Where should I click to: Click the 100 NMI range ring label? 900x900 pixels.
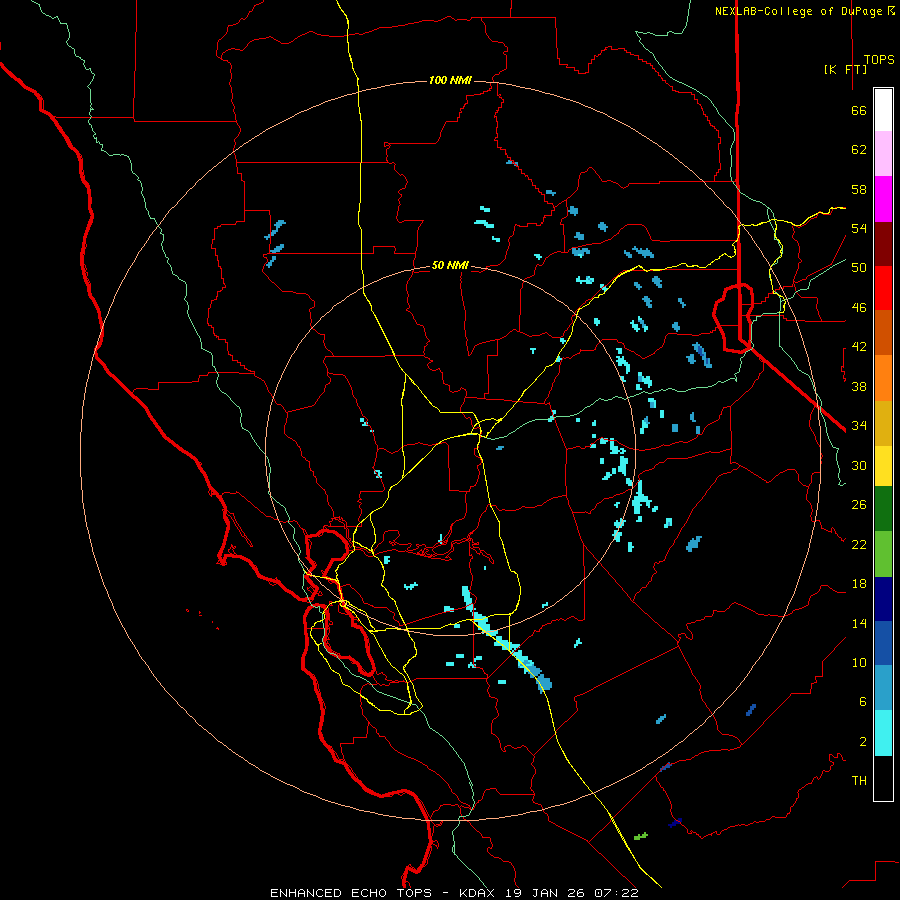[450, 80]
